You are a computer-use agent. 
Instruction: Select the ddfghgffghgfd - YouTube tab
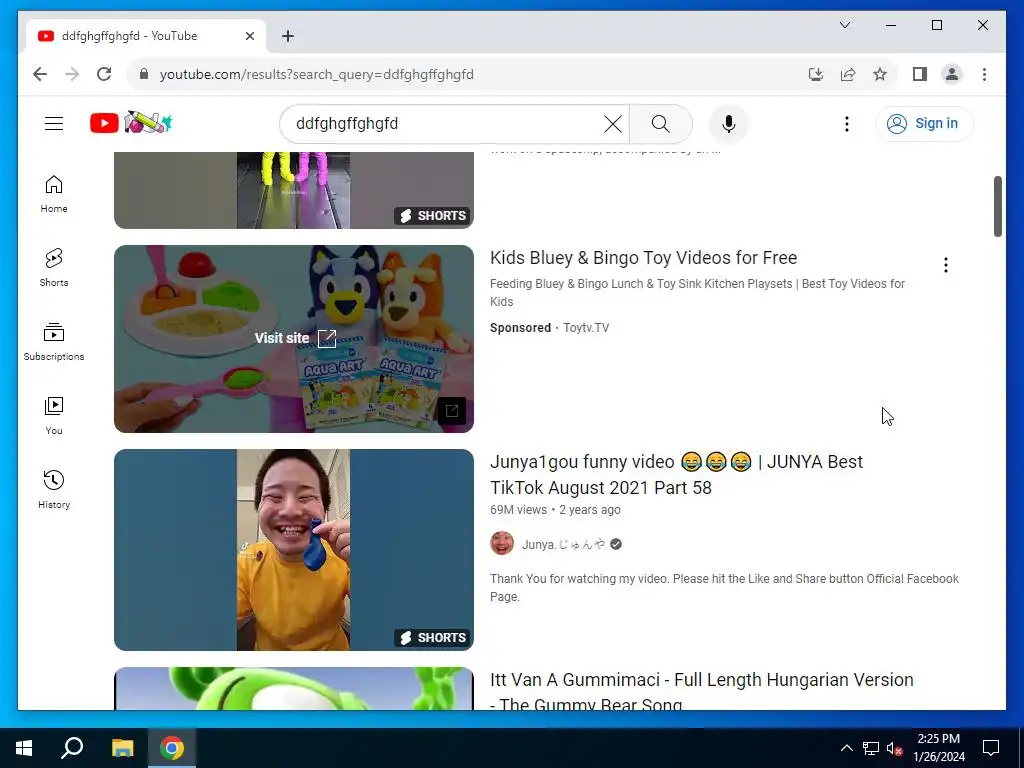[x=146, y=36]
